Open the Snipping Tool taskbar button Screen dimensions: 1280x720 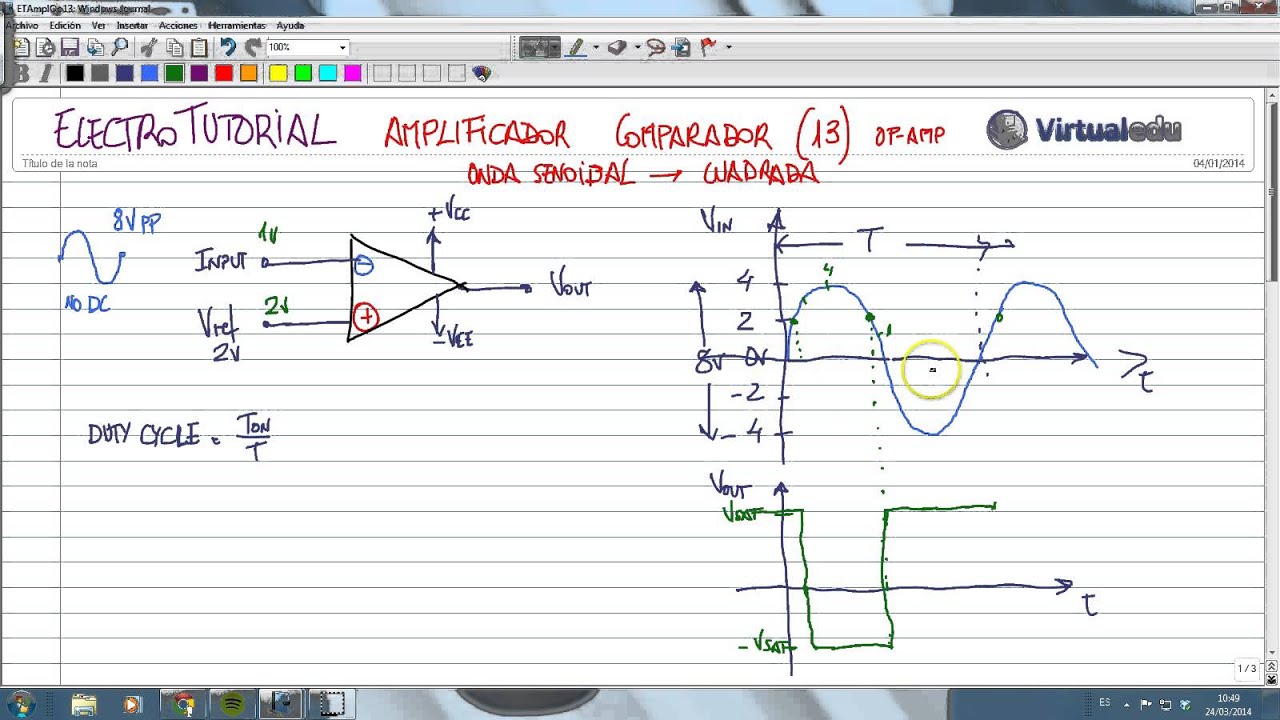coord(331,704)
